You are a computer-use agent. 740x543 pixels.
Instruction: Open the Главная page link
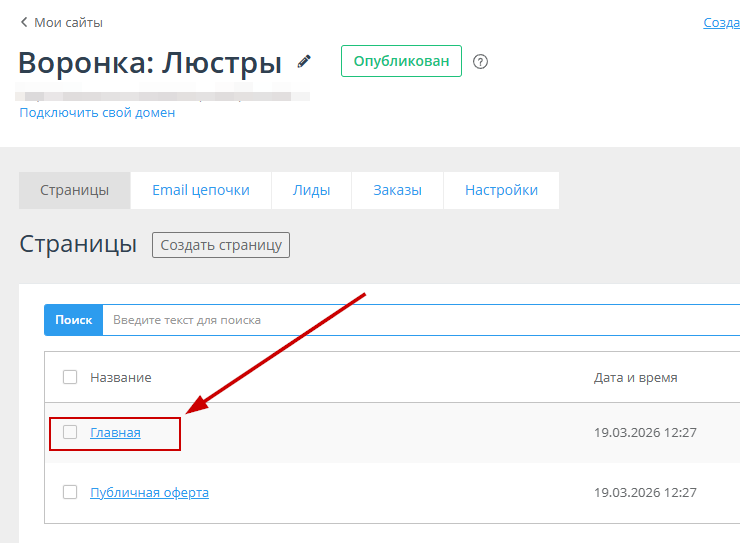[x=115, y=433]
